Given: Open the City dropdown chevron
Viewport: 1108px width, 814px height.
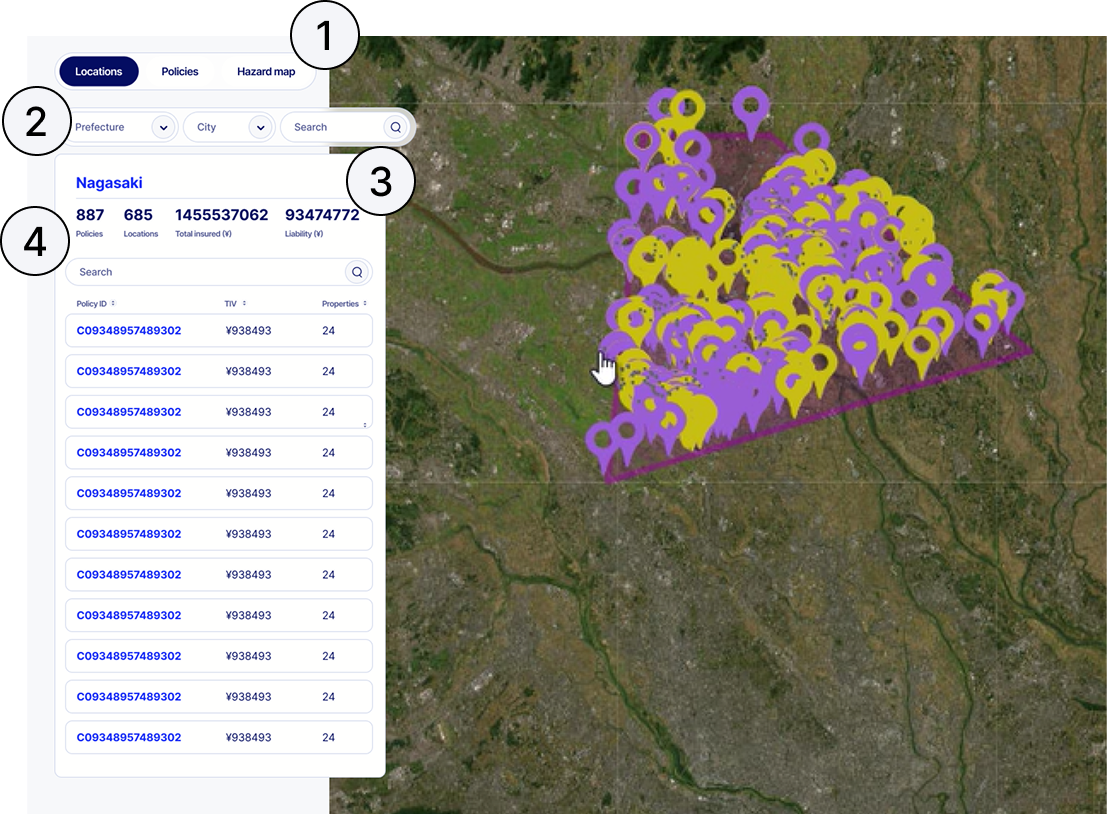Looking at the screenshot, I should [260, 127].
